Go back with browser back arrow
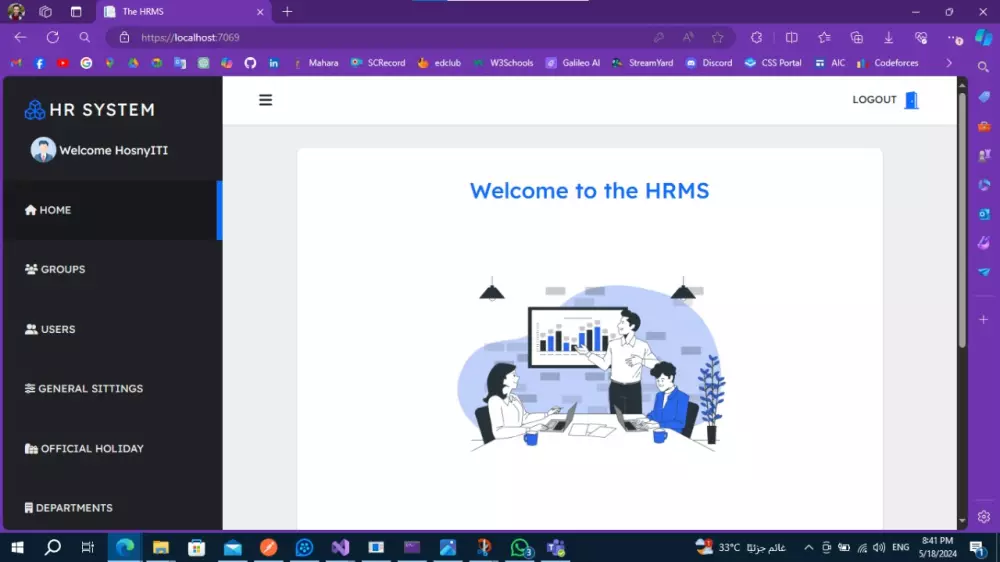 (x=20, y=38)
